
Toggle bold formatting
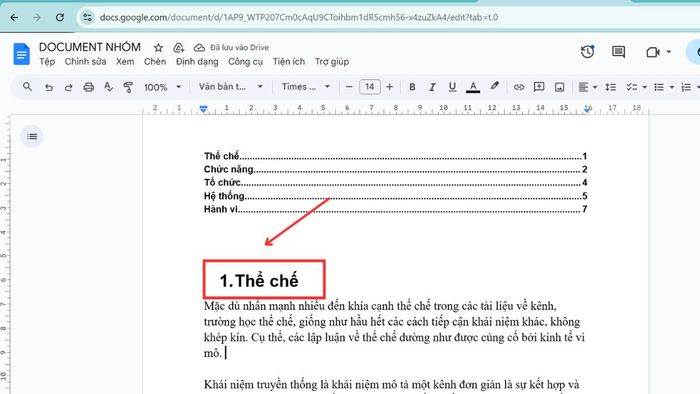(x=412, y=87)
